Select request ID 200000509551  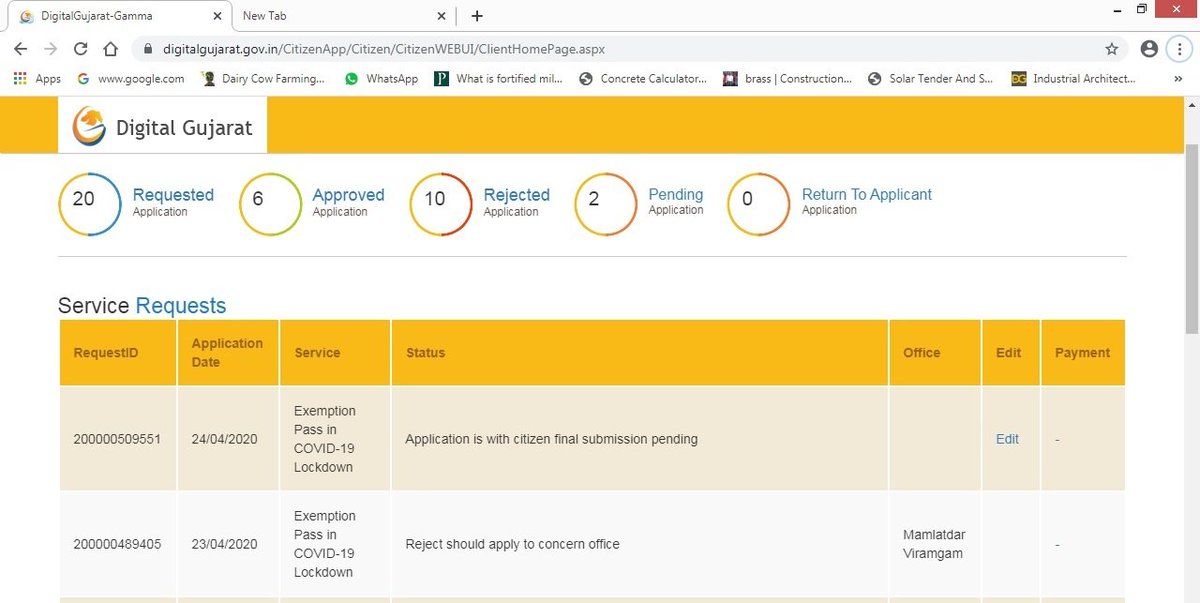pyautogui.click(x=117, y=439)
